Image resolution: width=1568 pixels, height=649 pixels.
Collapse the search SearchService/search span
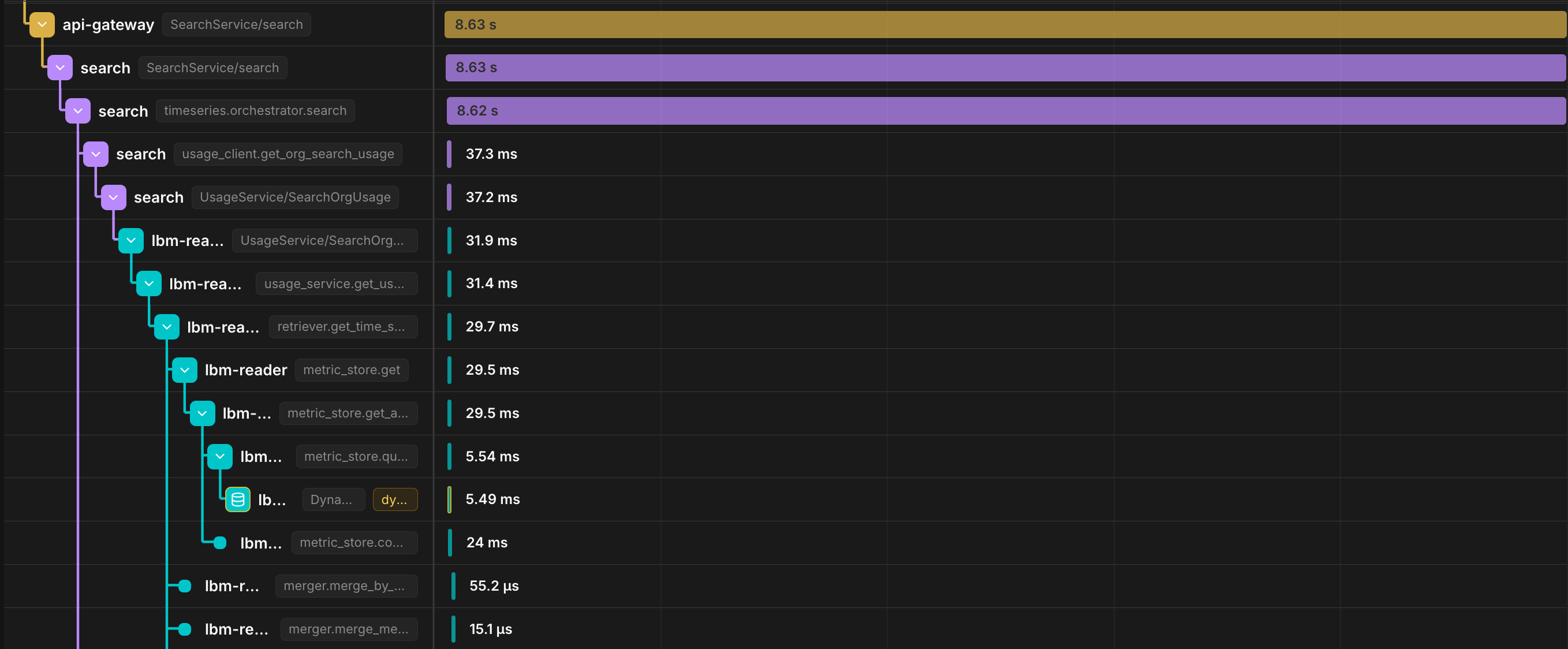[59, 68]
